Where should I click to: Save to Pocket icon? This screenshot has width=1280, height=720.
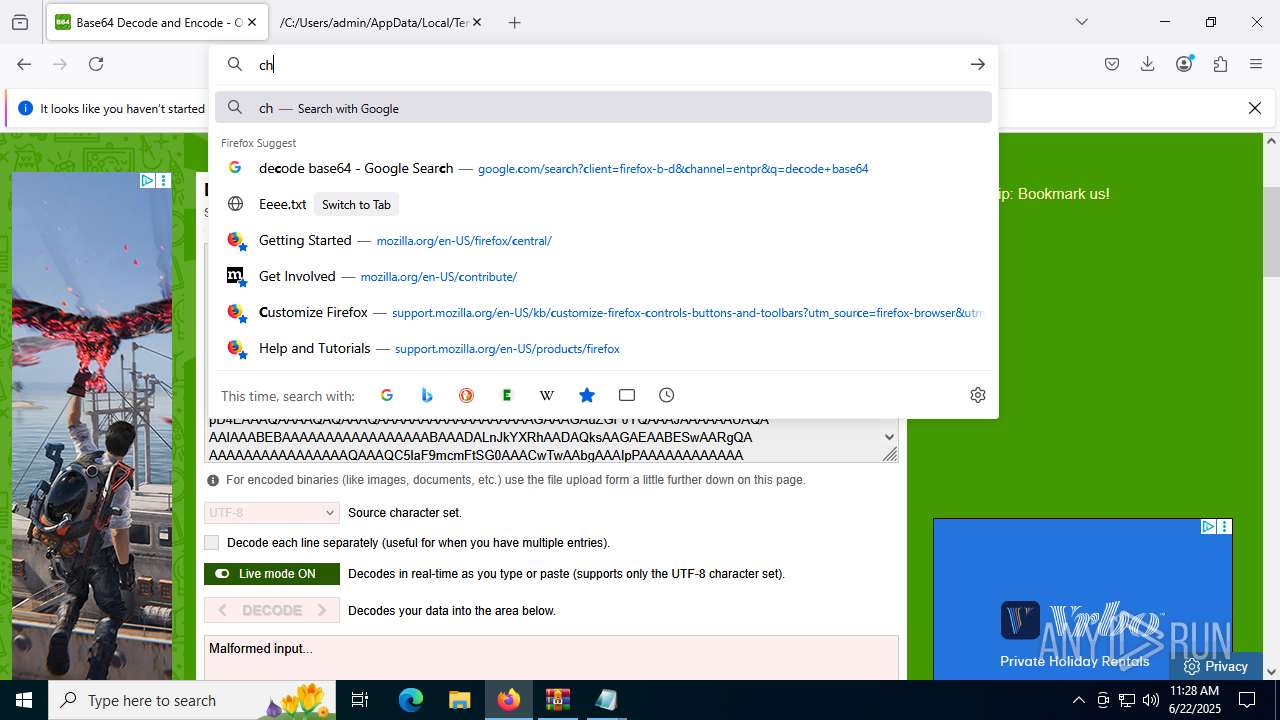(1112, 64)
